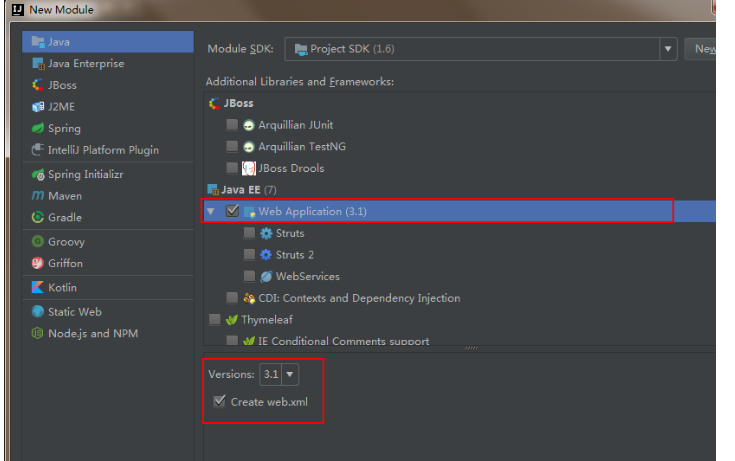Click the Spring leaf icon
Screen dimensions: 735x461
tap(38, 128)
